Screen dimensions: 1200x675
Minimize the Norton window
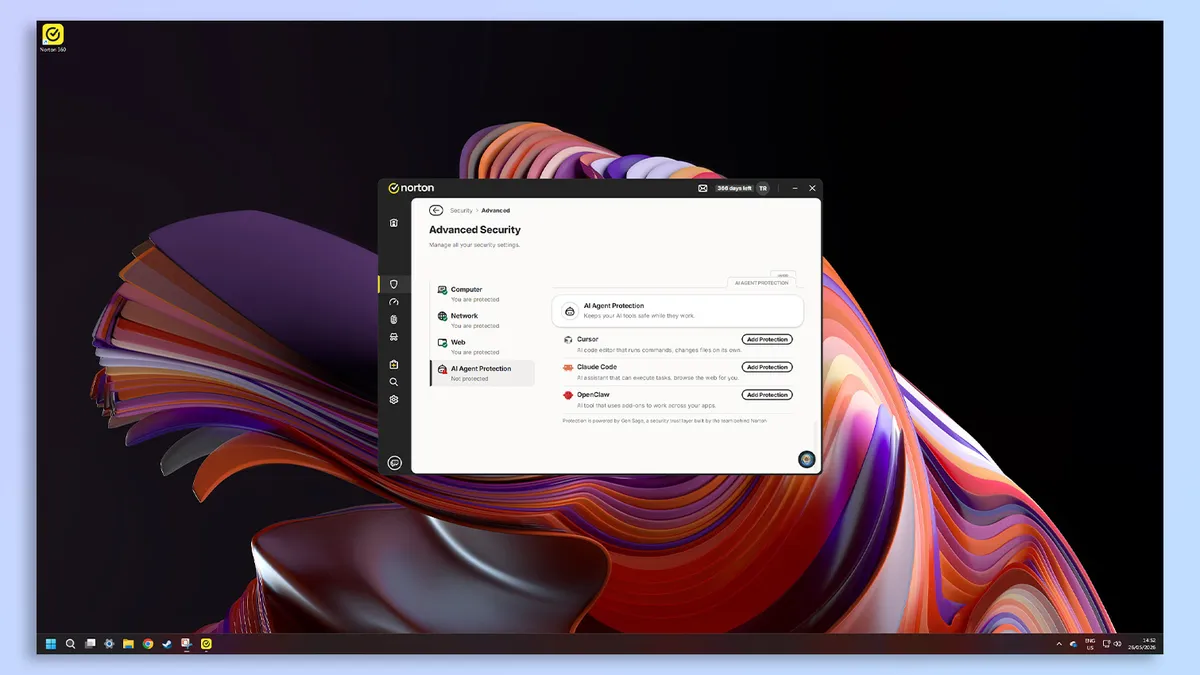[x=794, y=188]
